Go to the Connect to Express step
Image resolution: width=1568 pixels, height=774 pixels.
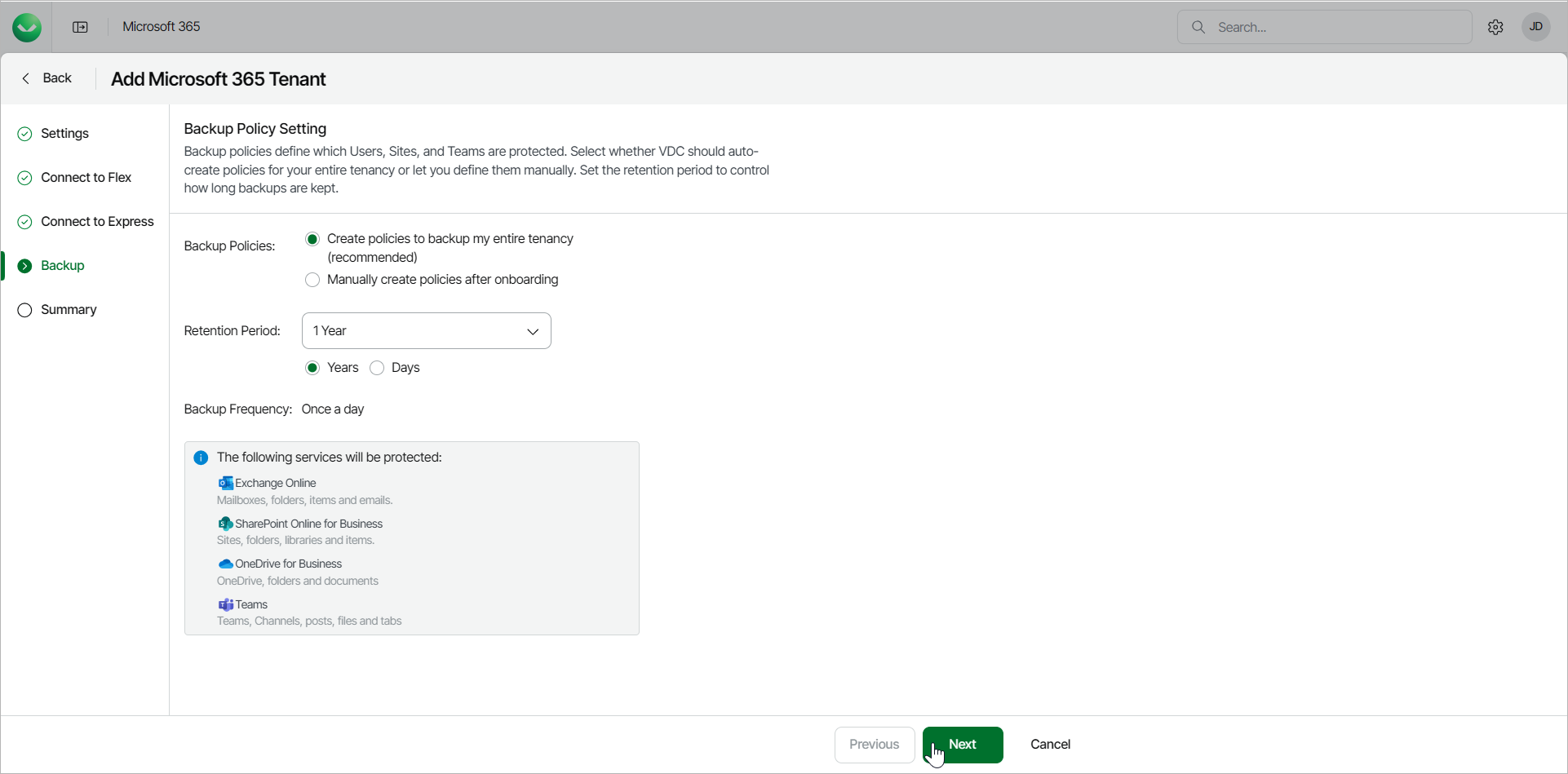tap(97, 222)
